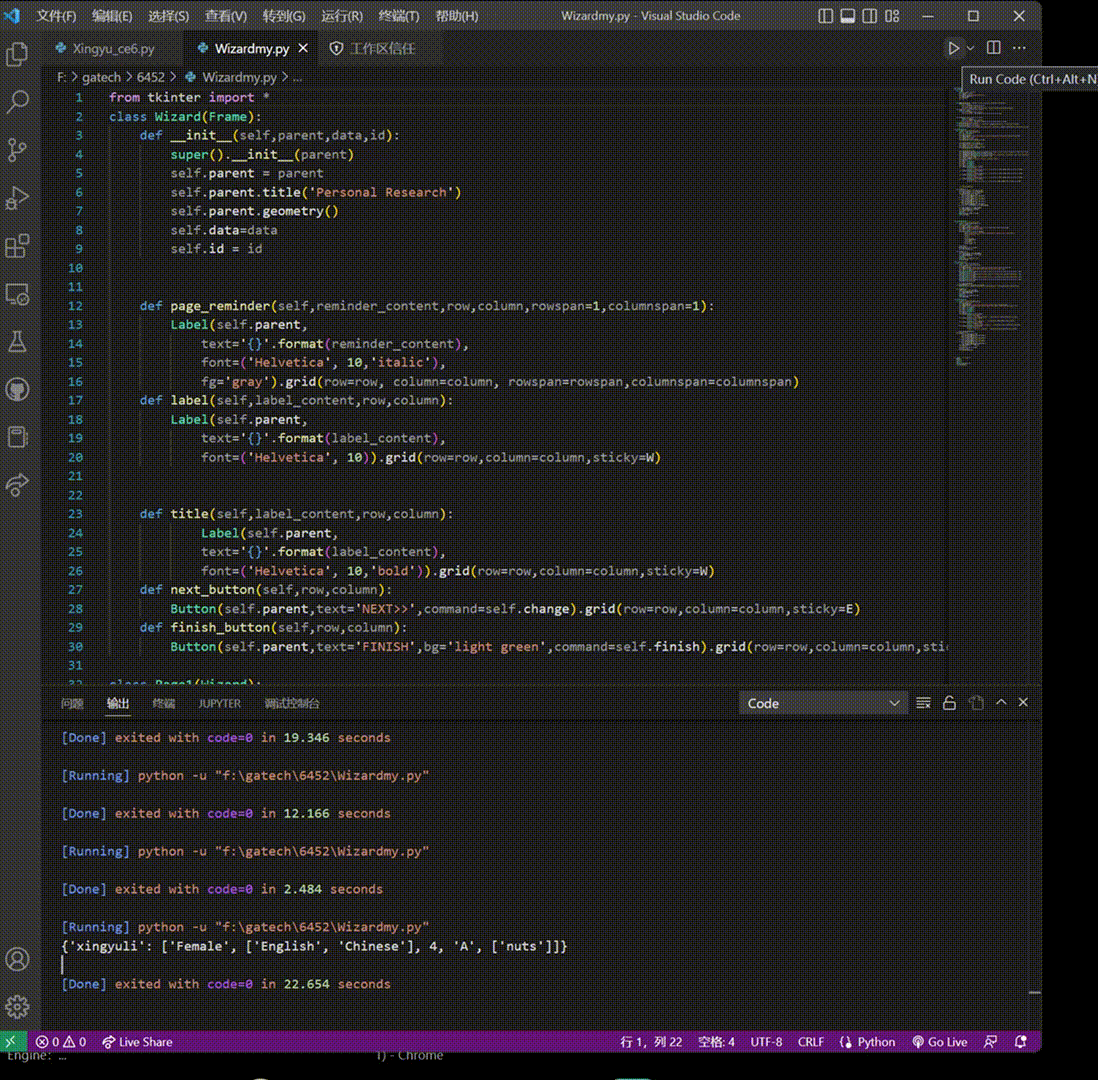Place cursor on line number 12
Screen dimensions: 1098x1080
point(75,306)
